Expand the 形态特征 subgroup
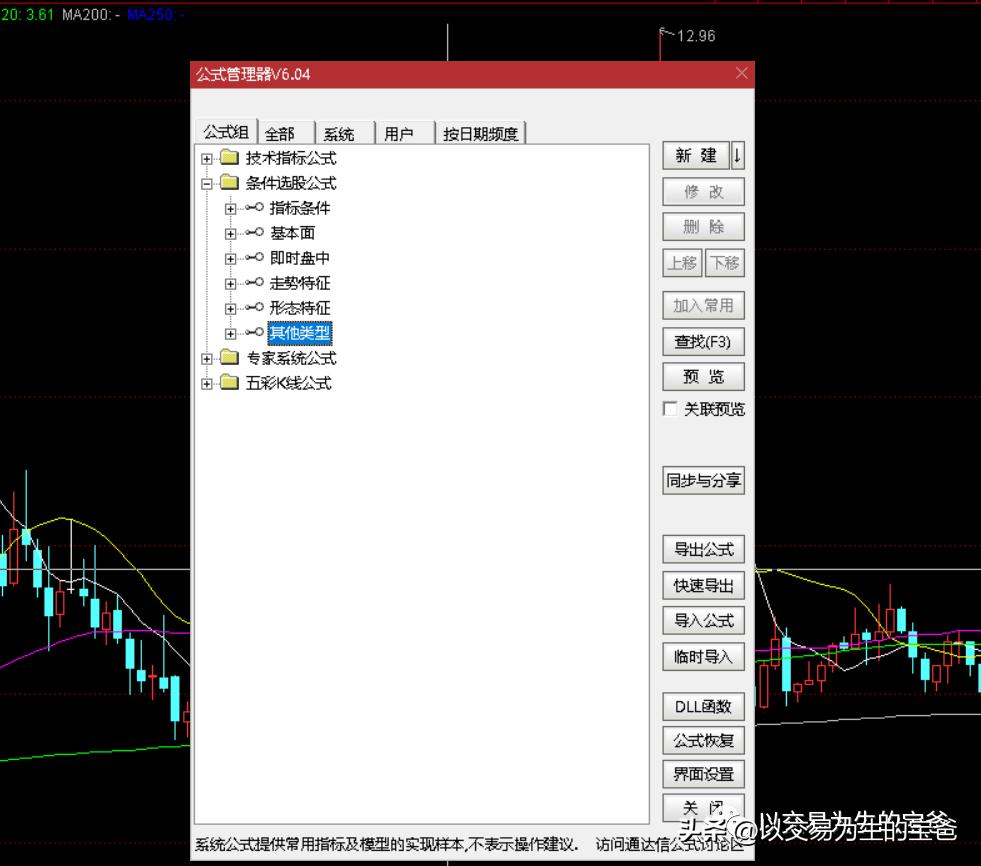This screenshot has height=866, width=981. pos(230,309)
